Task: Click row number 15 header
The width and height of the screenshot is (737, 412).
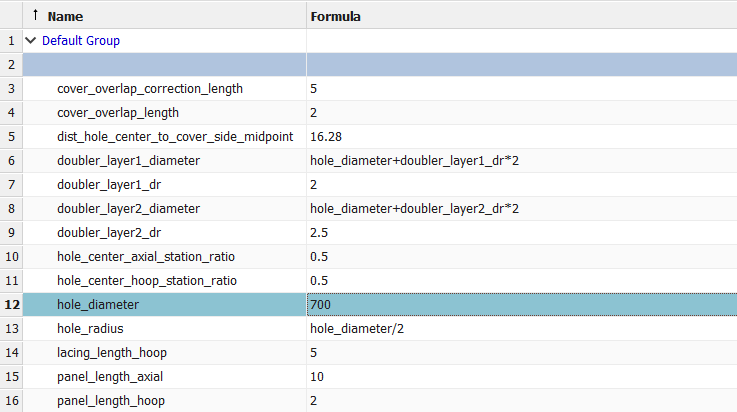Action: [11, 377]
